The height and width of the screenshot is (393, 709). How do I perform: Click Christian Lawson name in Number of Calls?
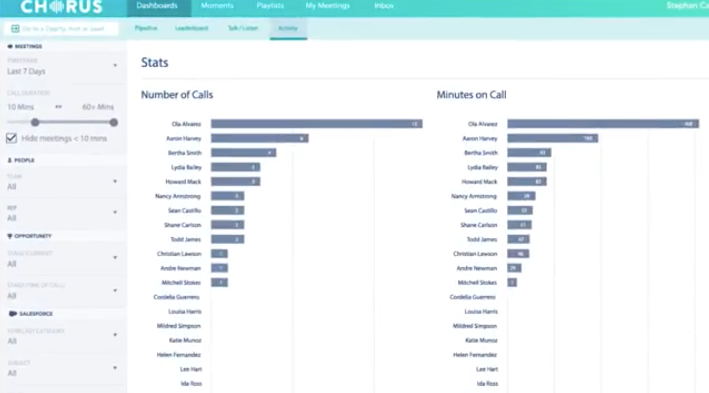click(x=179, y=254)
